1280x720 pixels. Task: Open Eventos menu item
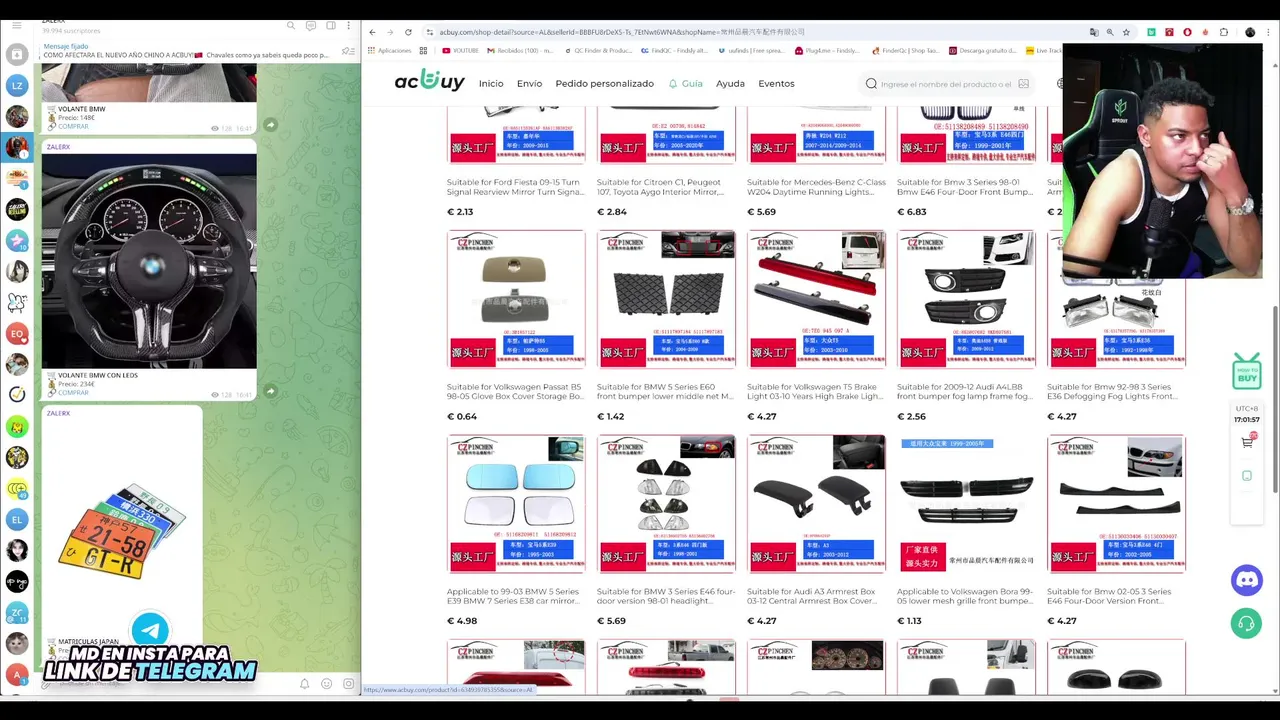pos(776,84)
